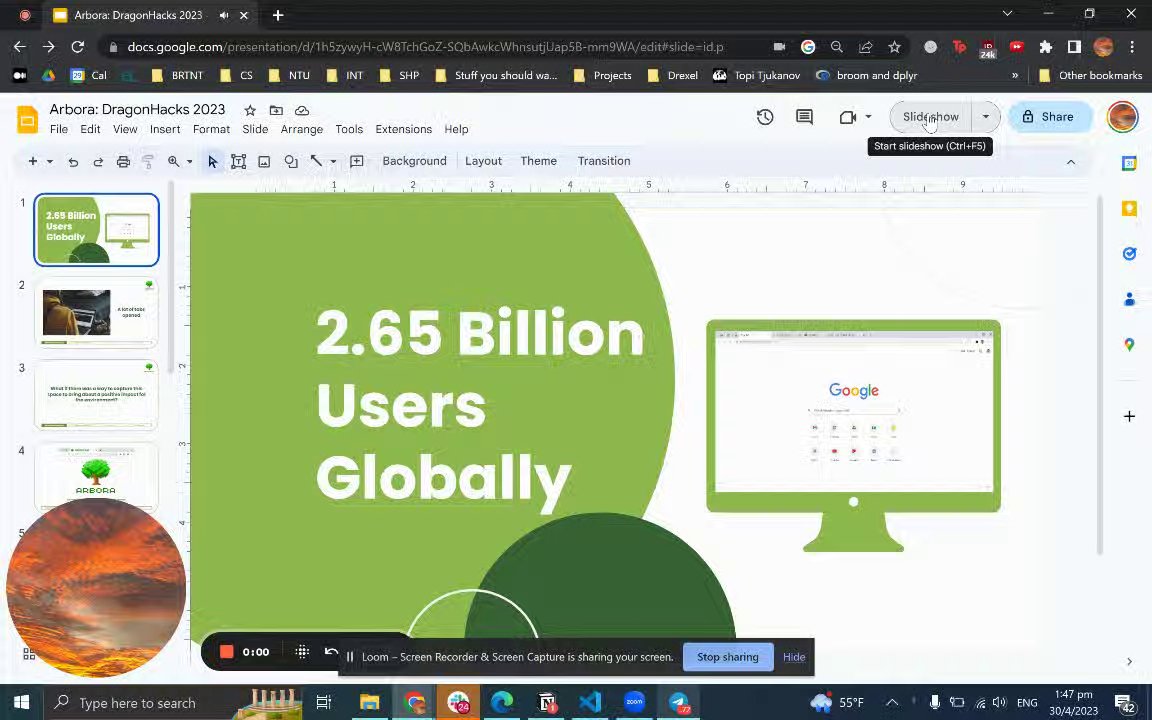Select the paint format roller icon
1152x720 pixels.
tap(148, 162)
